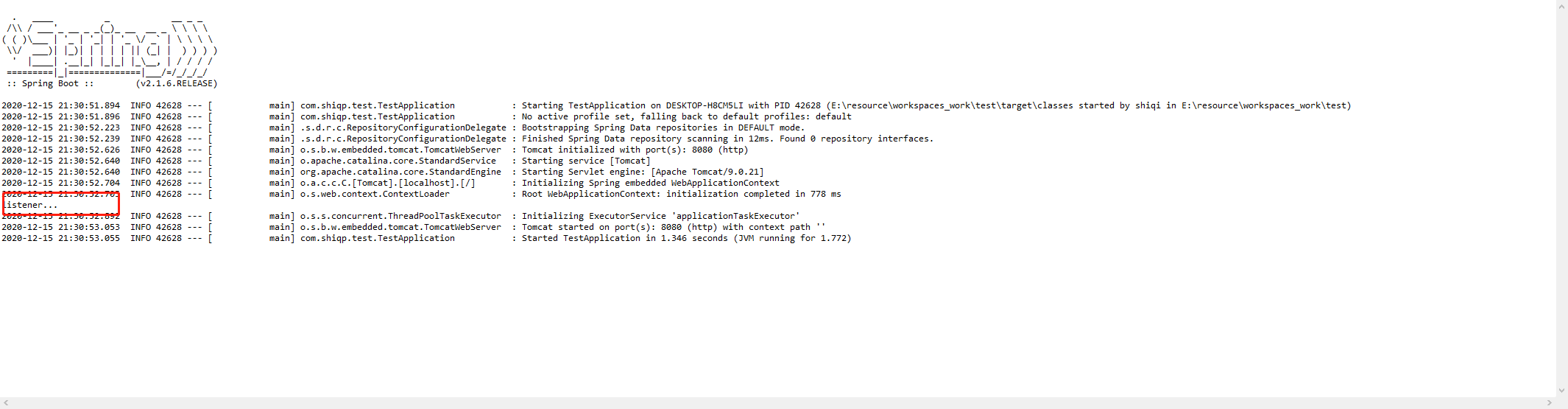This screenshot has height=409, width=1568.
Task: Click the vertical scrollbar up arrow
Action: pos(1561,7)
